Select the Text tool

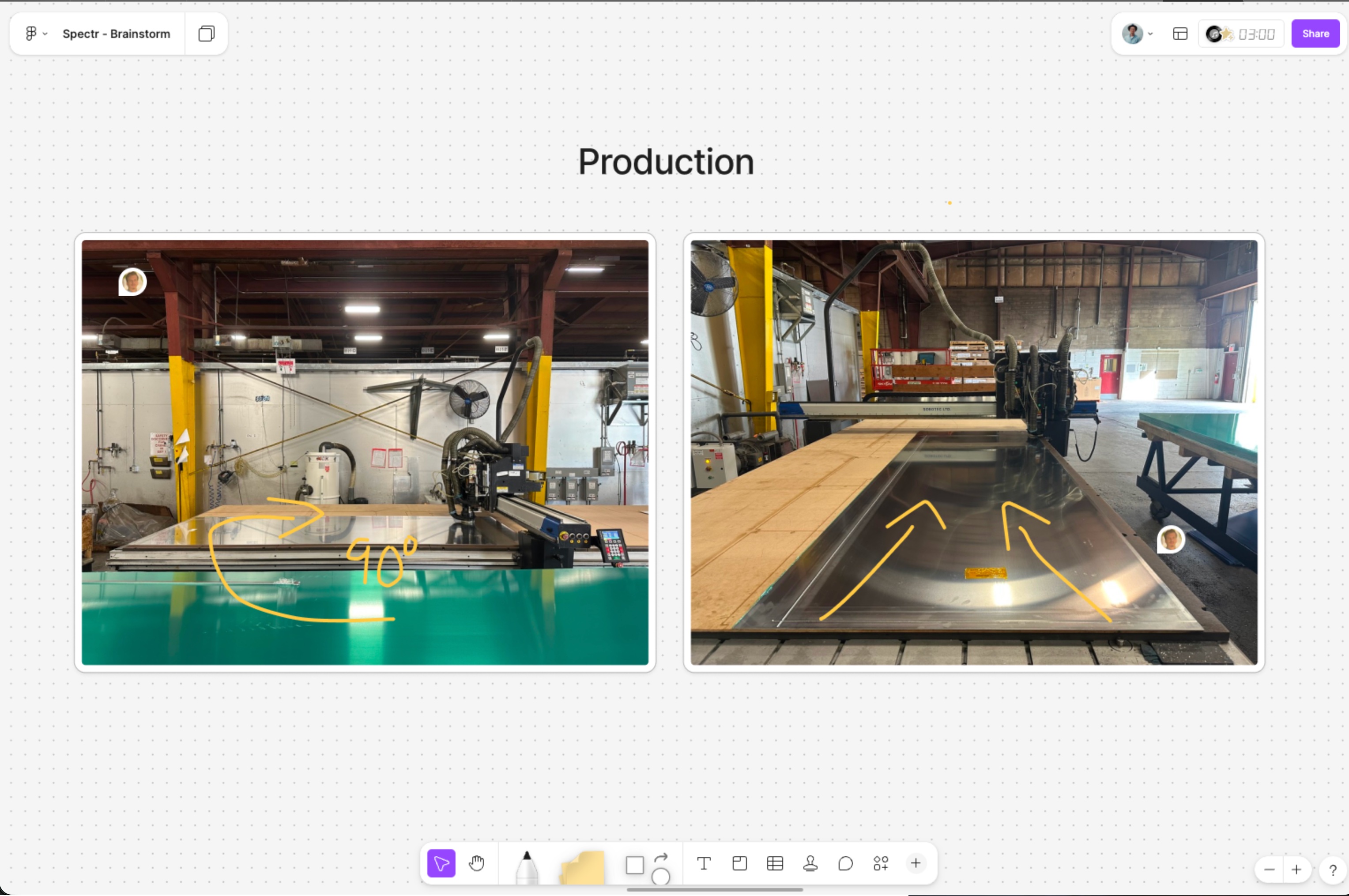[704, 863]
